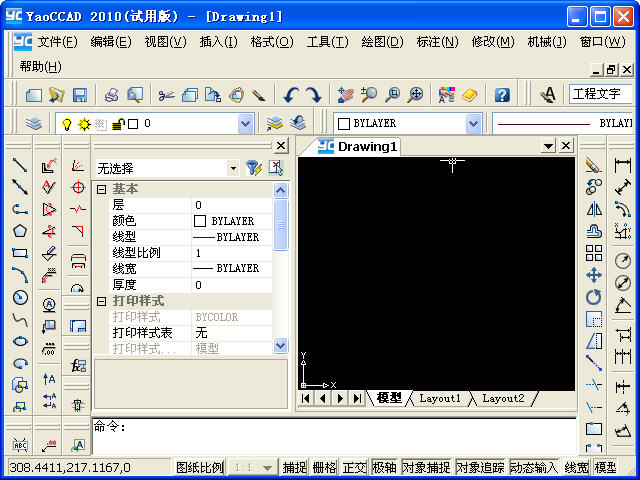Viewport: 640px width, 480px height.
Task: Open the BYLAYER color dropdown
Action: click(x=473, y=123)
